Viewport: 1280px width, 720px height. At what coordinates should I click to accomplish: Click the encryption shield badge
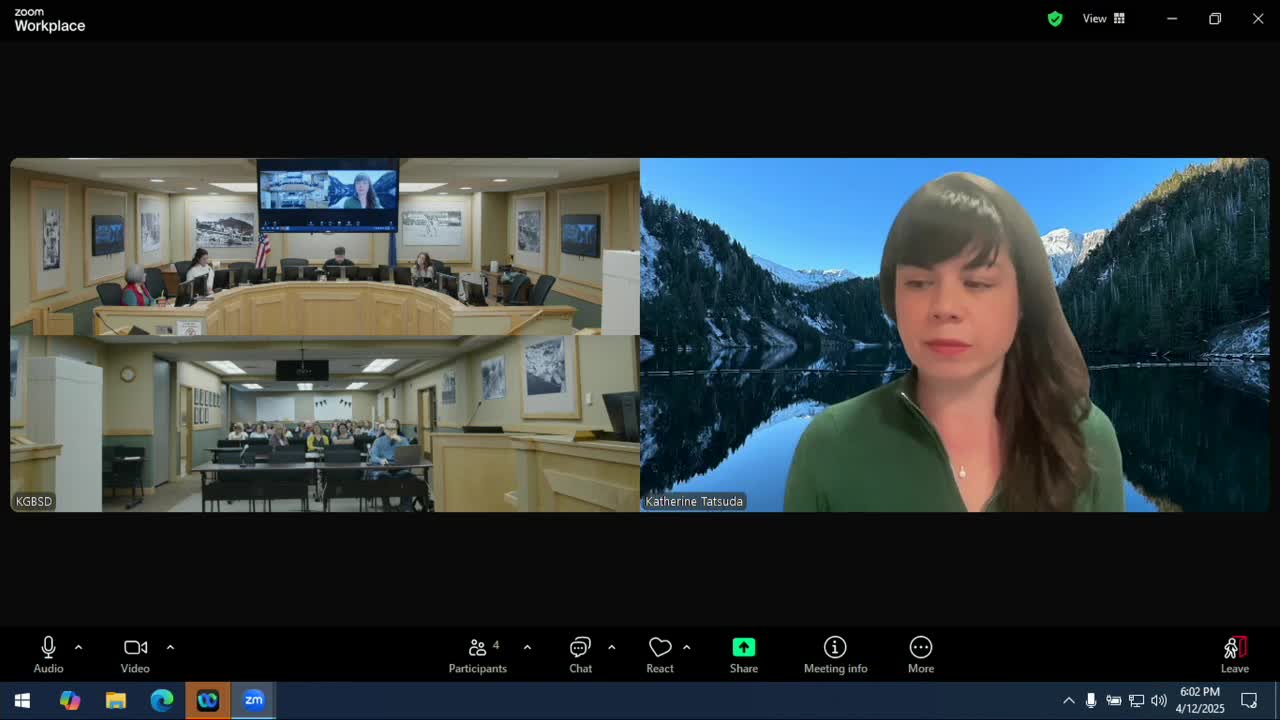click(1054, 18)
